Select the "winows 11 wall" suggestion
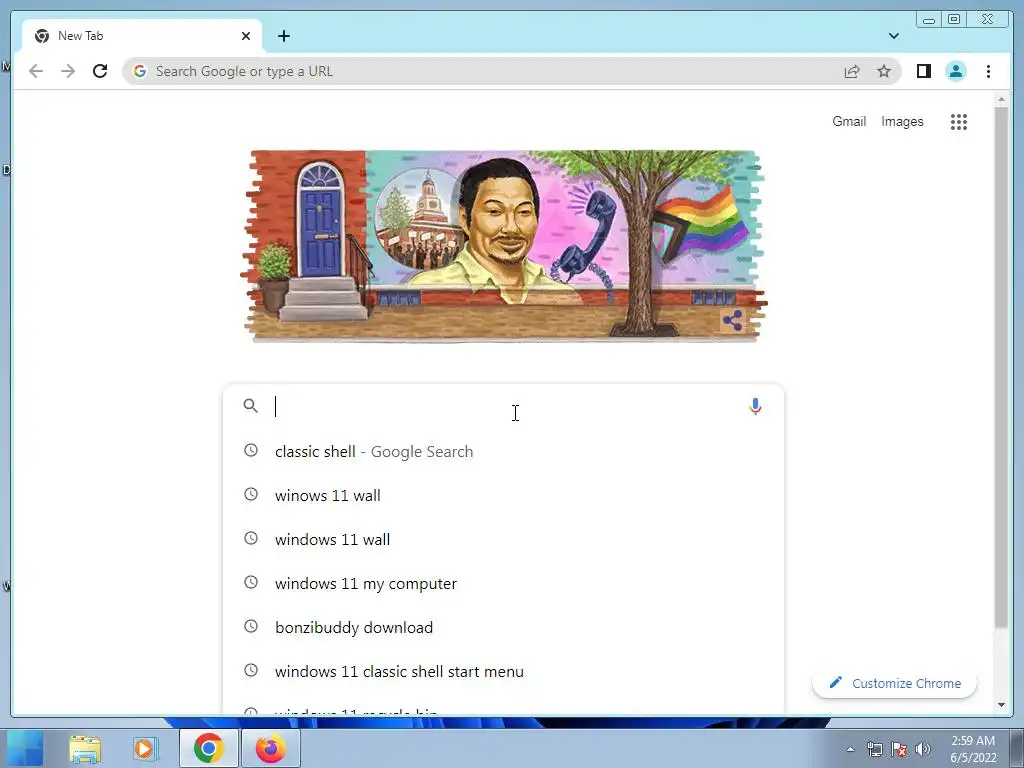The width and height of the screenshot is (1024, 768). (x=503, y=495)
